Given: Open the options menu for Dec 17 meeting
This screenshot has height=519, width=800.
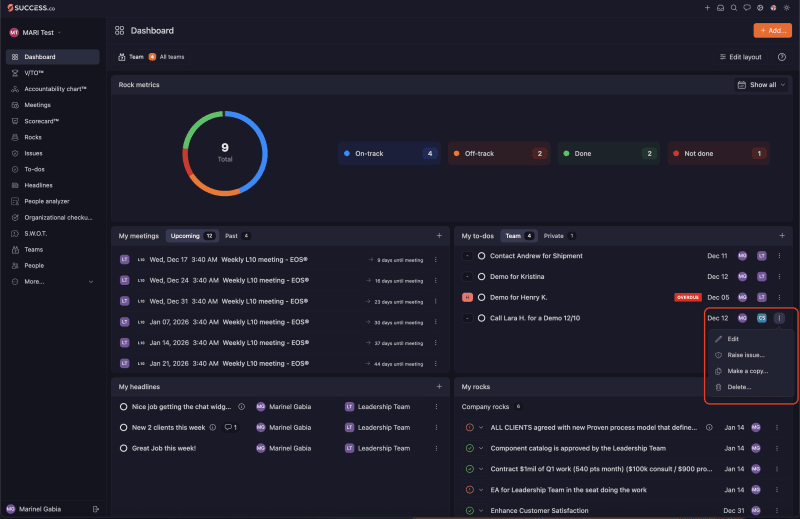Looking at the screenshot, I should (x=436, y=260).
